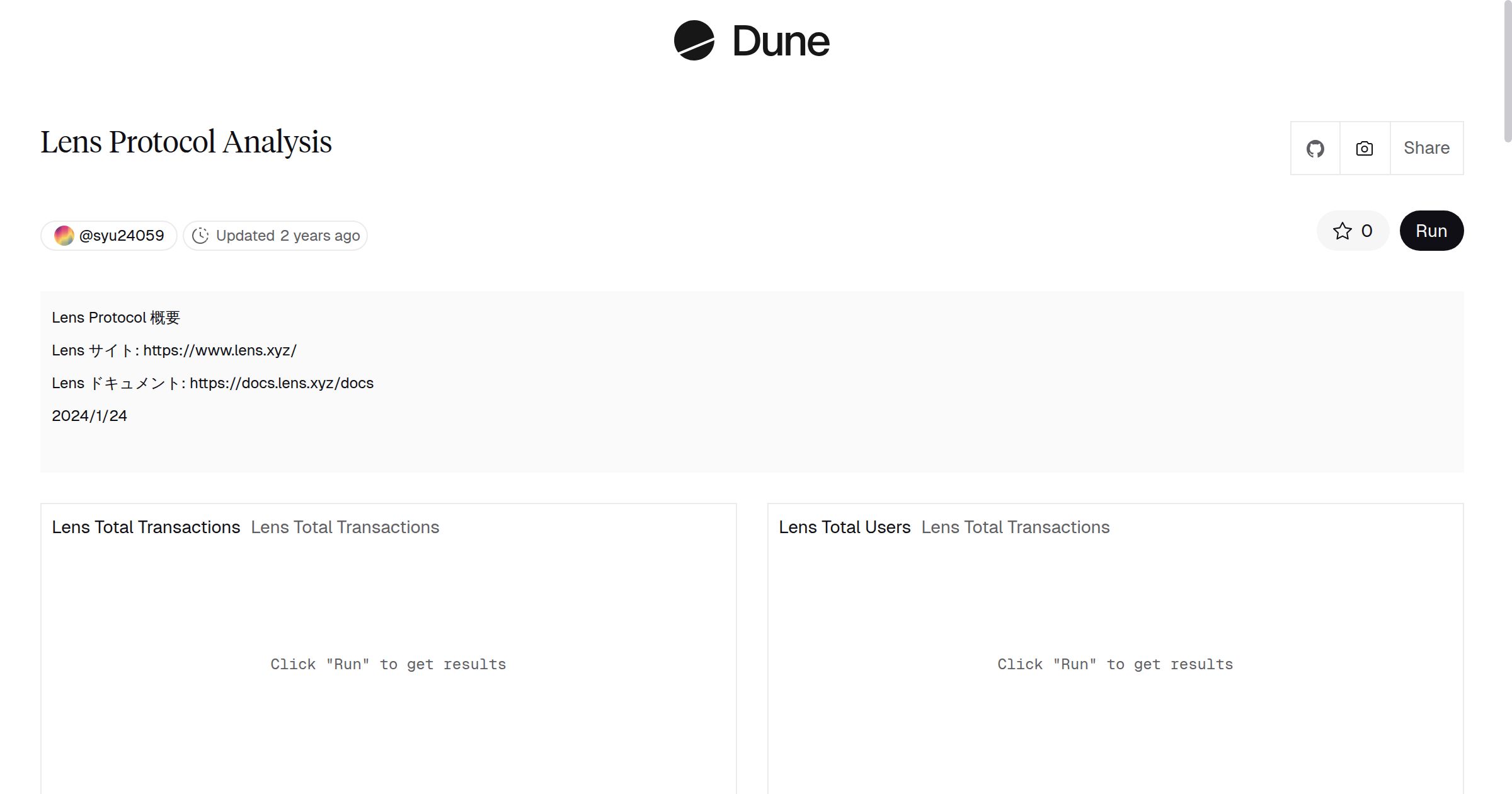Open the @syu24059 author profile
This screenshot has height=794, width=1512.
(x=122, y=236)
